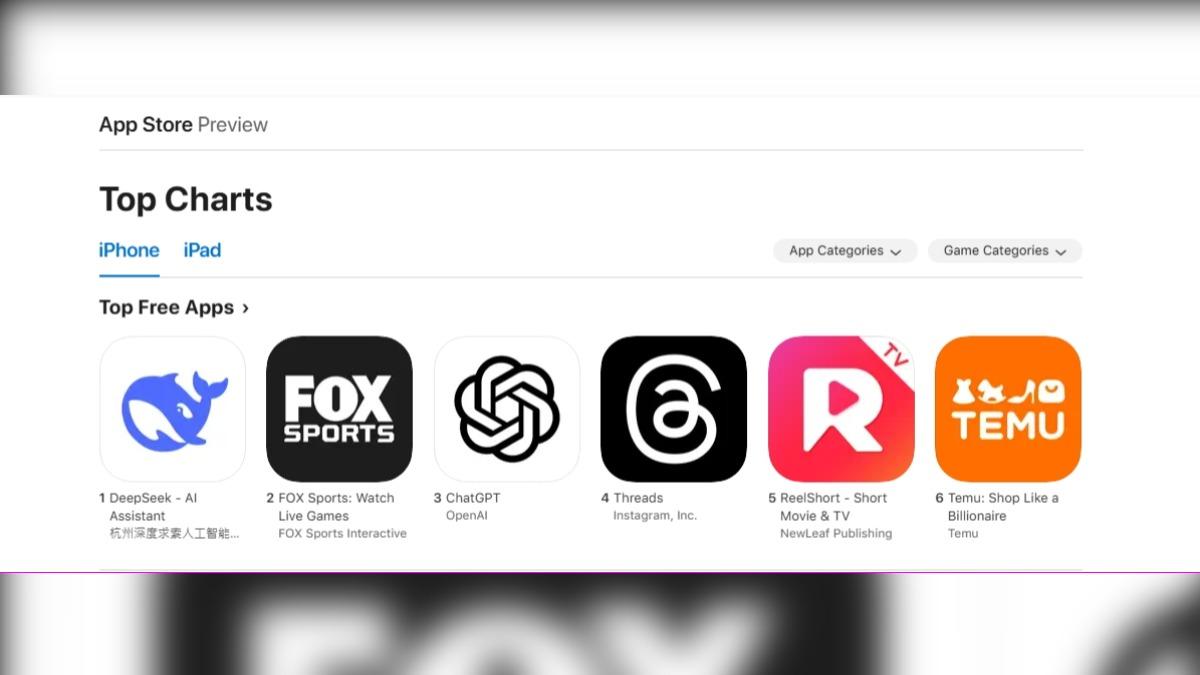Open ReelShort - Short Movie & TV title
This screenshot has height=675, width=1200.
pyautogui.click(x=833, y=507)
